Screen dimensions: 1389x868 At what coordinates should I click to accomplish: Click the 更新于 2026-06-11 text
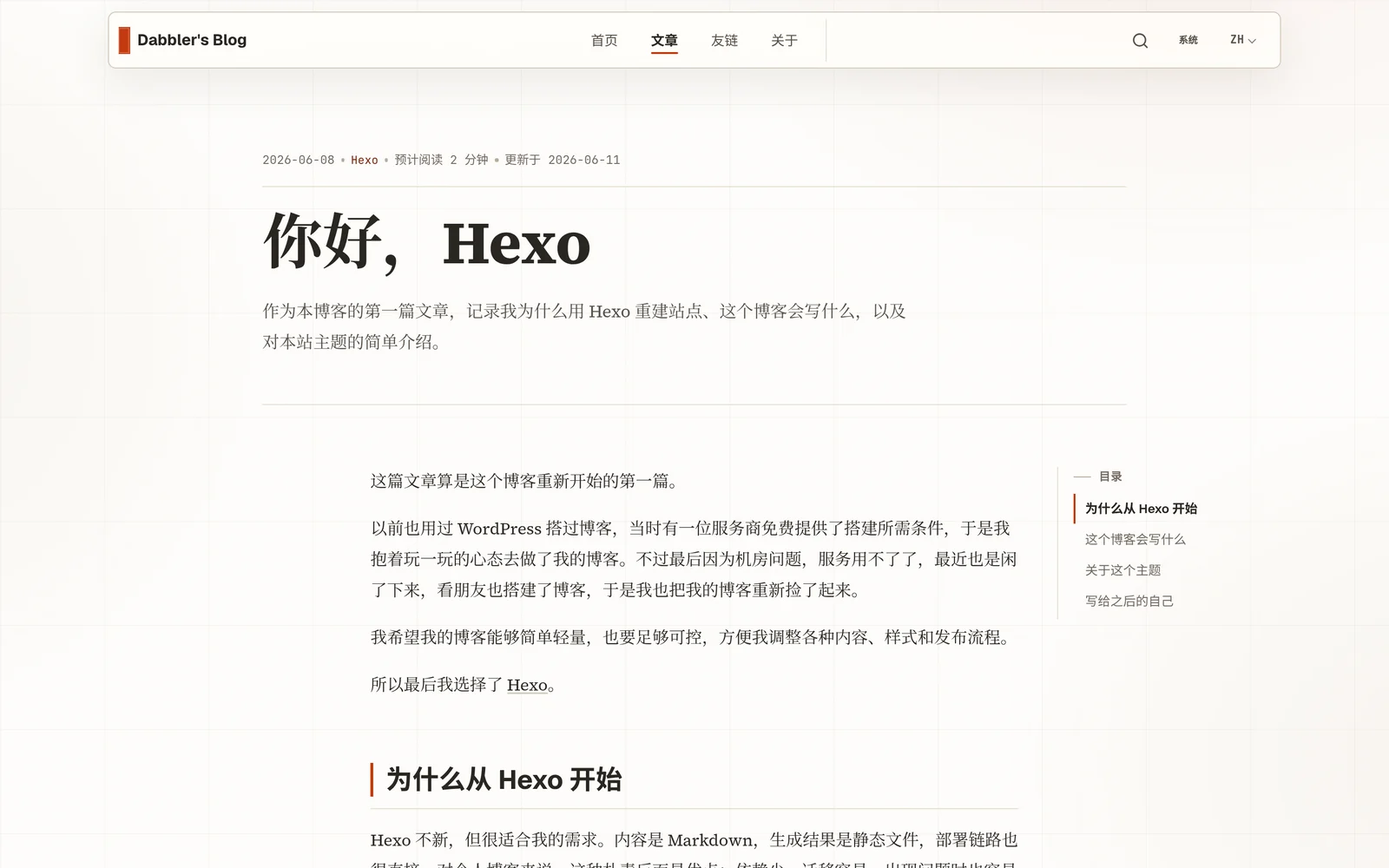[x=563, y=160]
